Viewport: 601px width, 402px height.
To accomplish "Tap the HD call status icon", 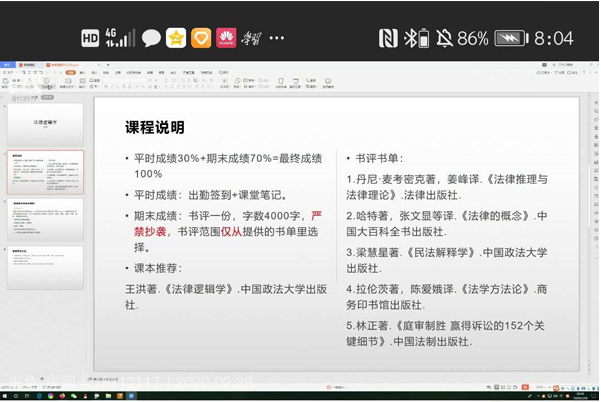I will coord(90,38).
